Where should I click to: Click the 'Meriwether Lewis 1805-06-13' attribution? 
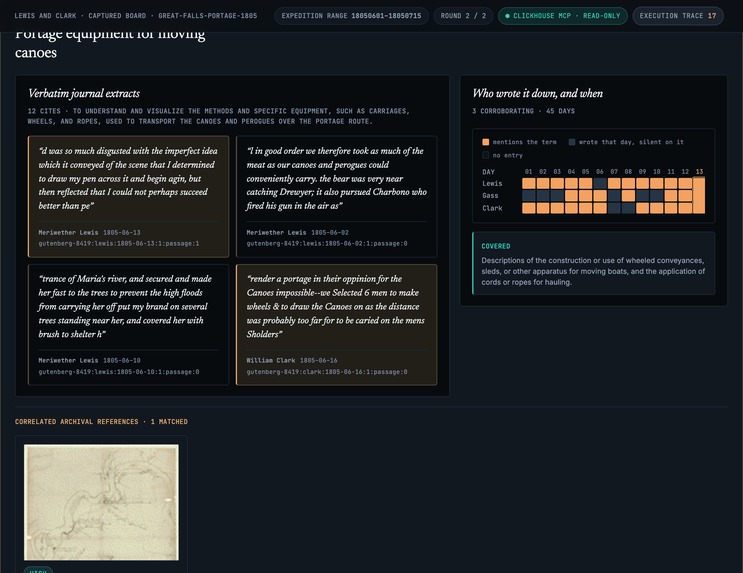(90, 233)
